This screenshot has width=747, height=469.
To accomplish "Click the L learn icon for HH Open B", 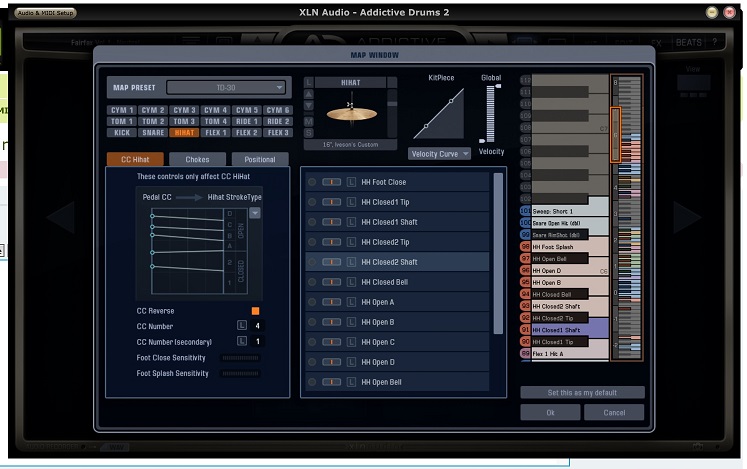I will tap(351, 322).
